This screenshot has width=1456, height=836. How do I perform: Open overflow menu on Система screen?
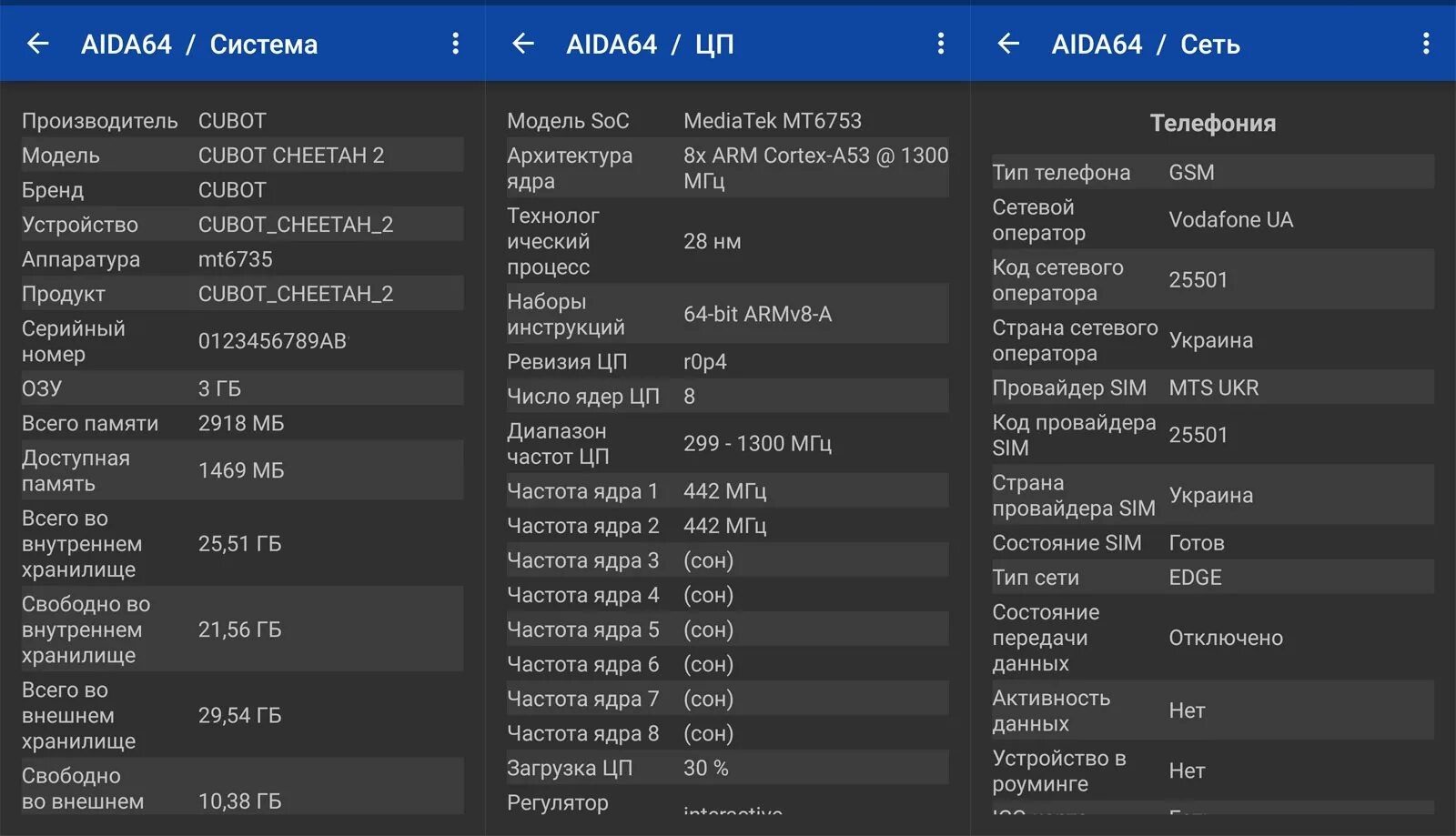(456, 44)
